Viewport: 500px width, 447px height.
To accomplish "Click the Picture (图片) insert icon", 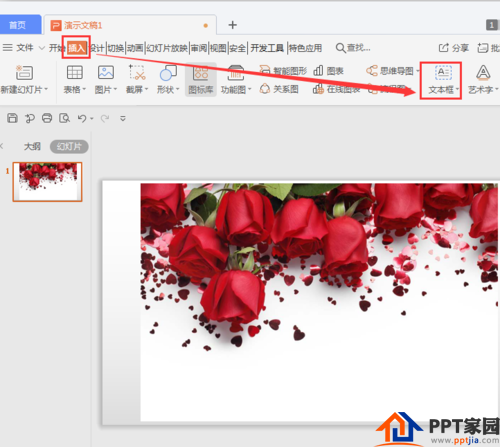I will (x=106, y=72).
